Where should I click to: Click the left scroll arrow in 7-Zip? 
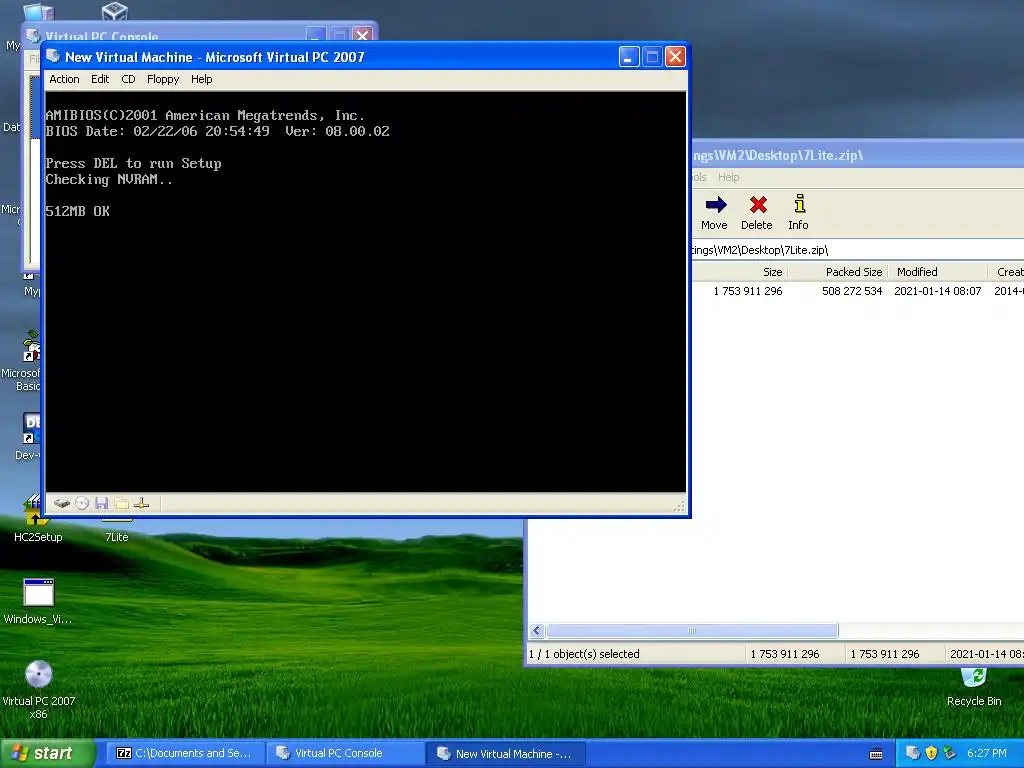537,631
